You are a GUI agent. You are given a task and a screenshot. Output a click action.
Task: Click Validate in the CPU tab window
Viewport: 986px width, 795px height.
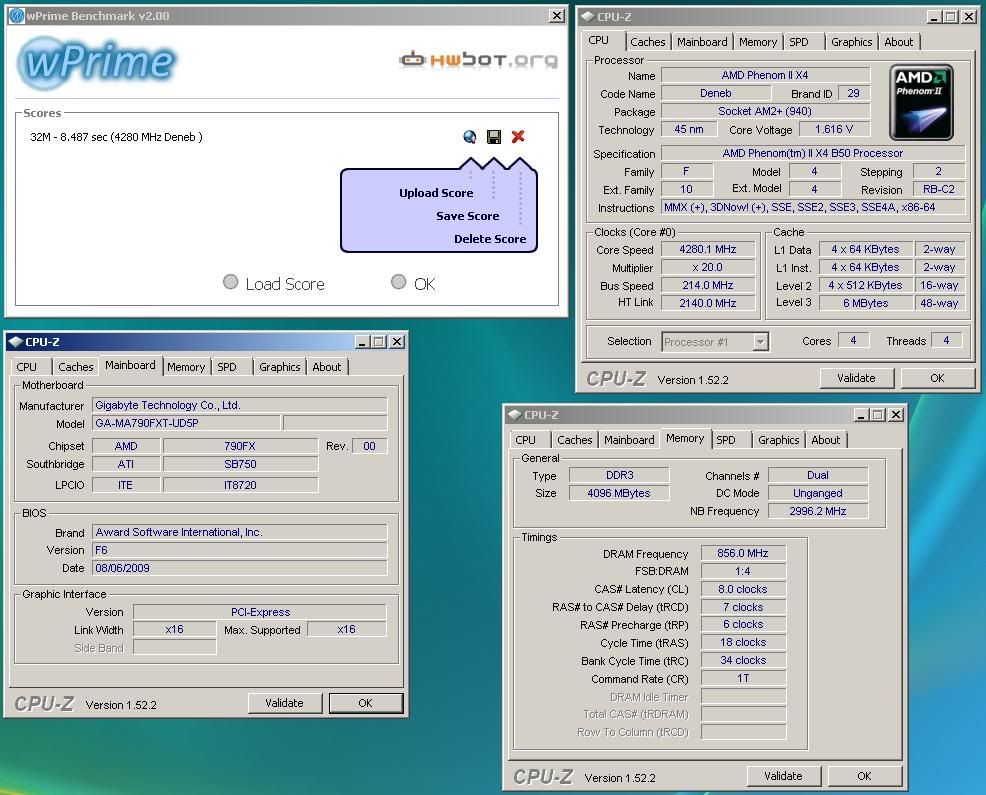[856, 378]
